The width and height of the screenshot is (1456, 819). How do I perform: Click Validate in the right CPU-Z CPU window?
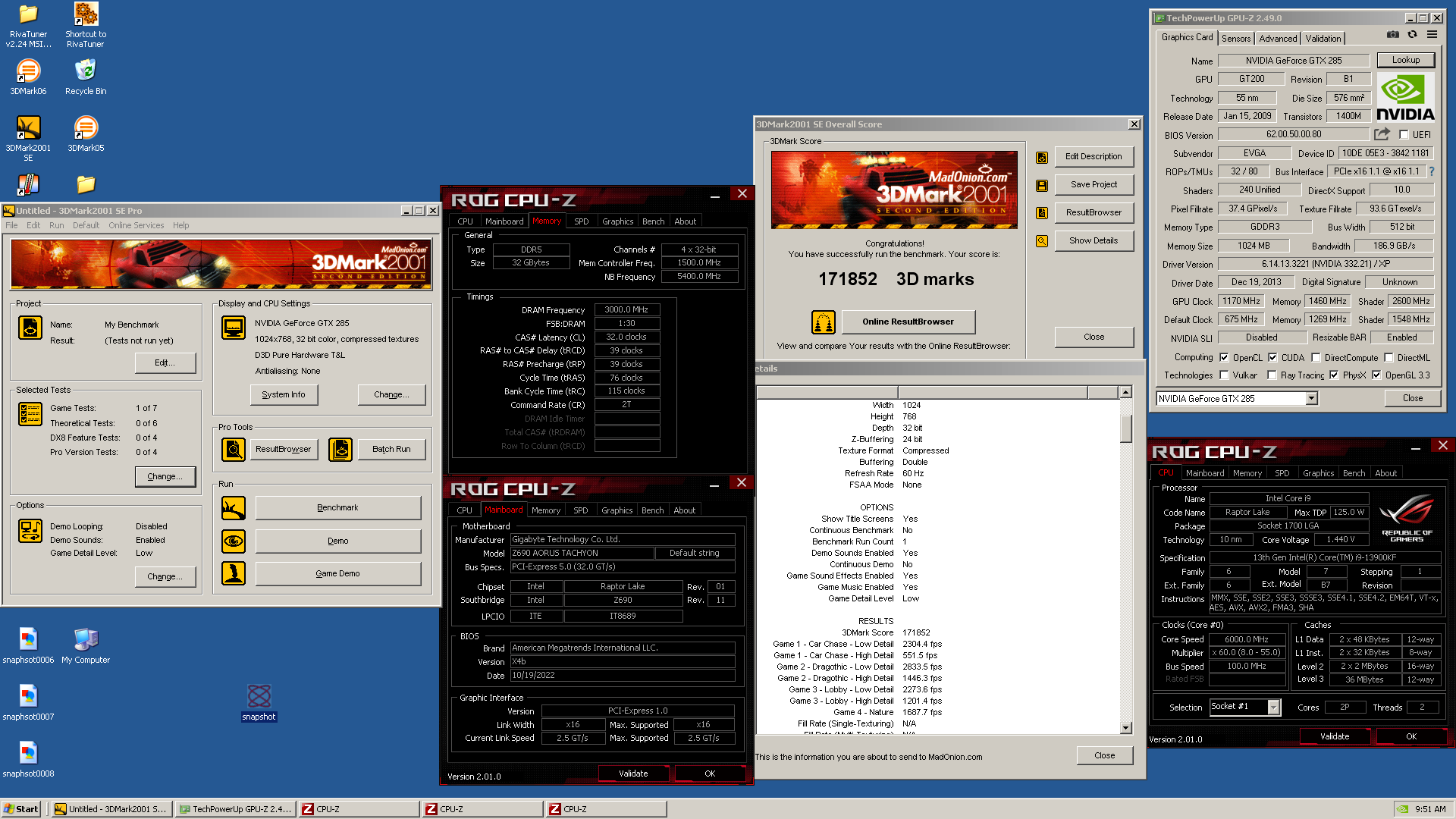point(1334,736)
